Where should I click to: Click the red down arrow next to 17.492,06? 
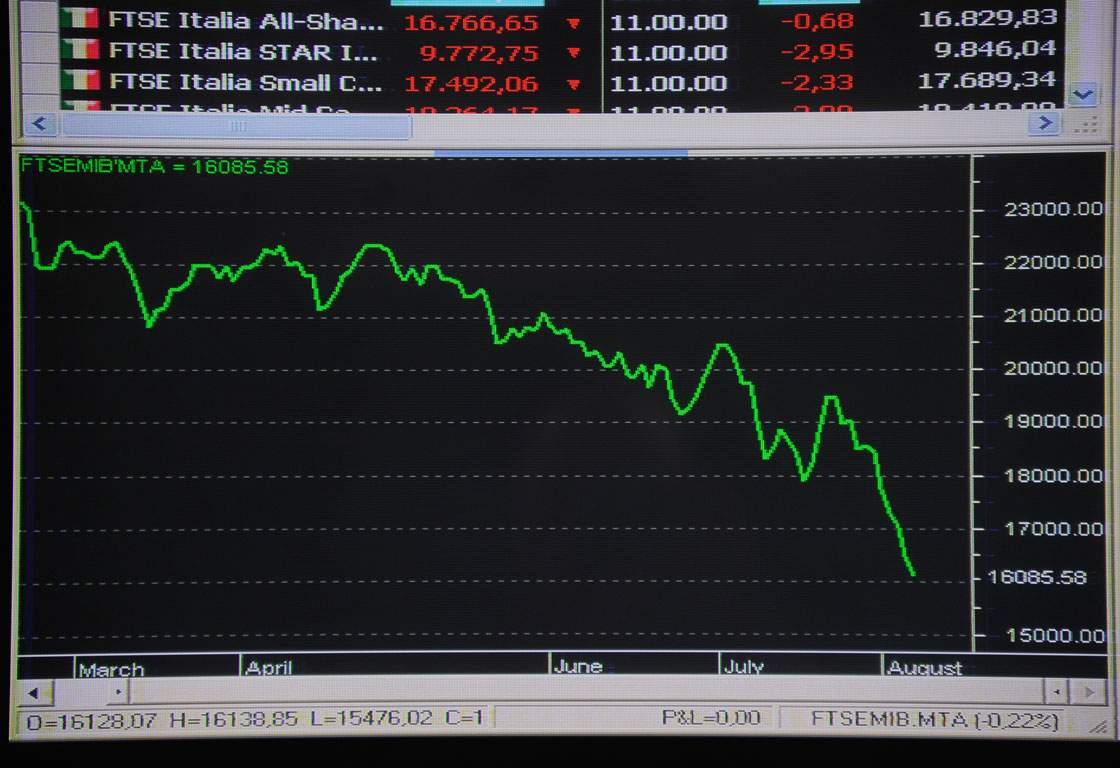click(573, 84)
